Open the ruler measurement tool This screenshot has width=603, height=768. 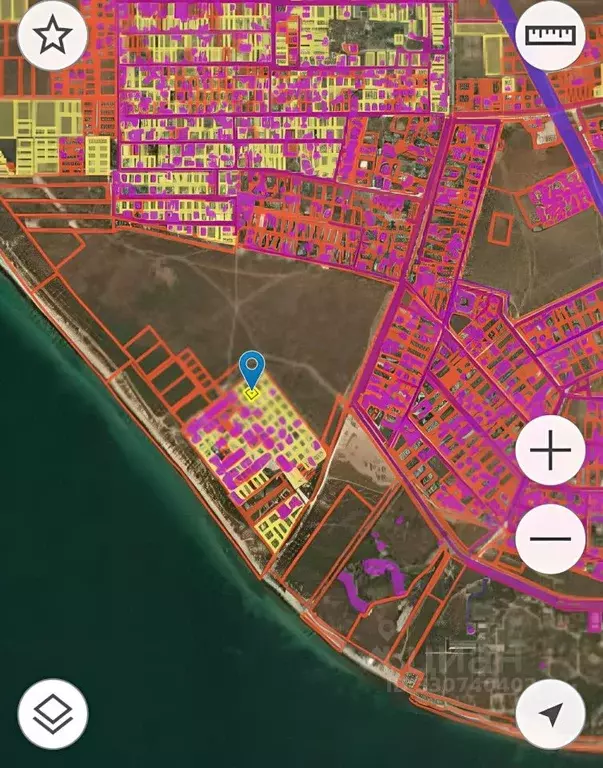click(x=550, y=35)
